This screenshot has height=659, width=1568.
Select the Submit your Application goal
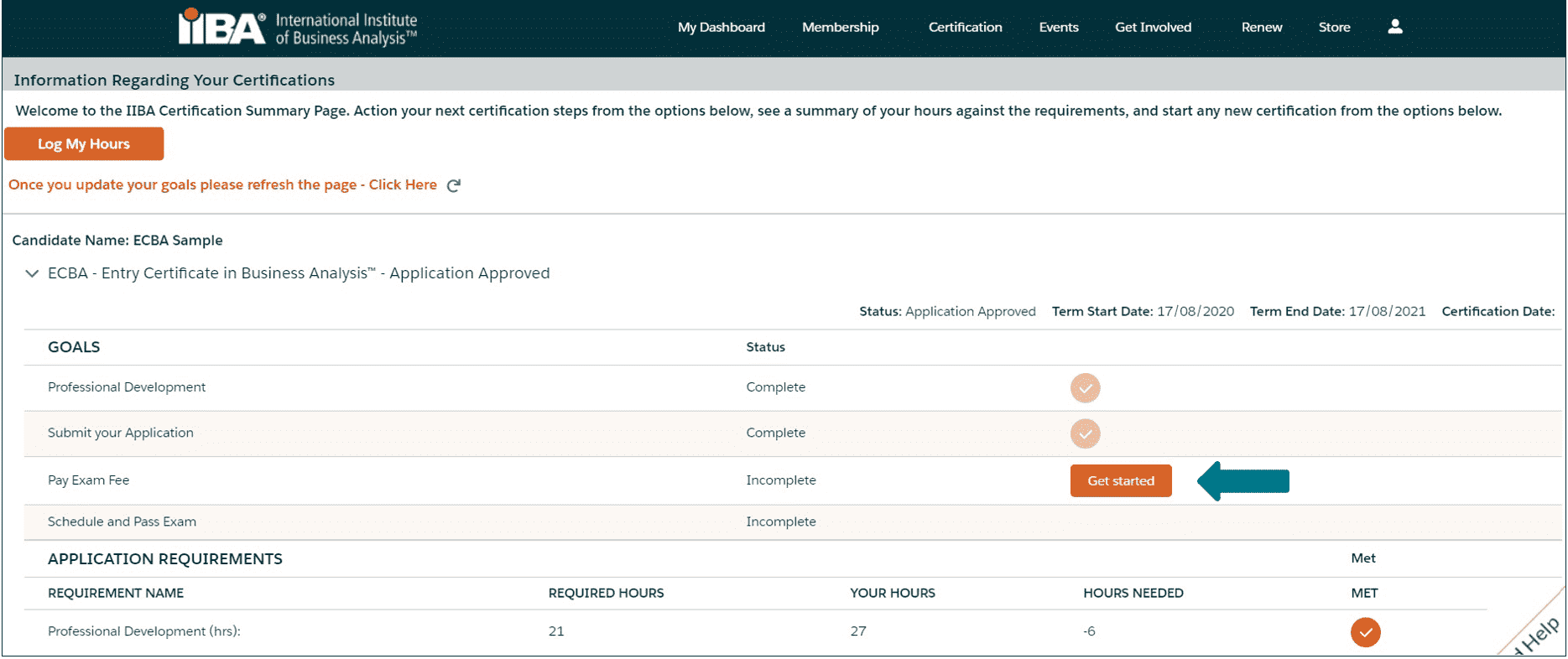[x=120, y=433]
